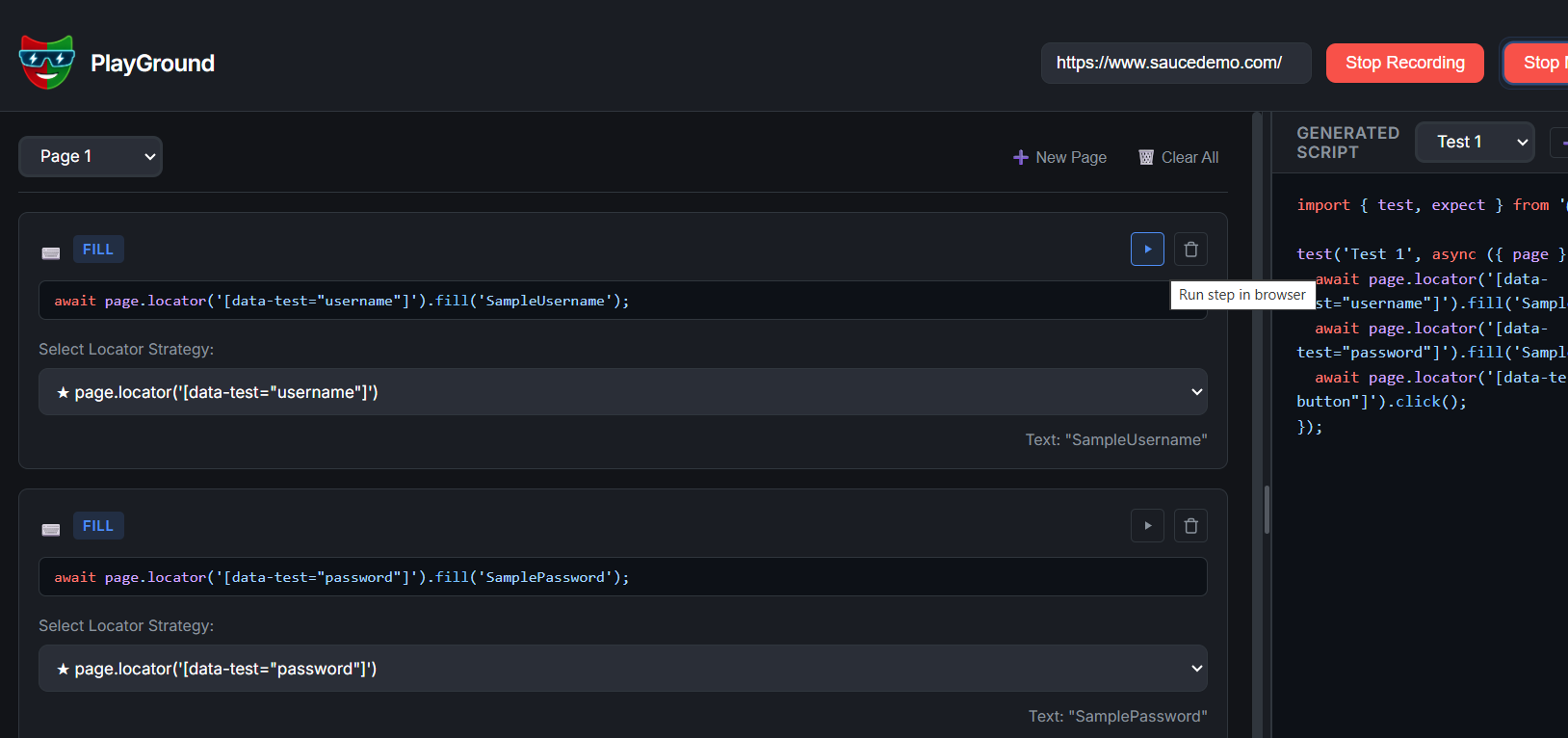Click test('Test 1', async line in script

[x=1431, y=253]
